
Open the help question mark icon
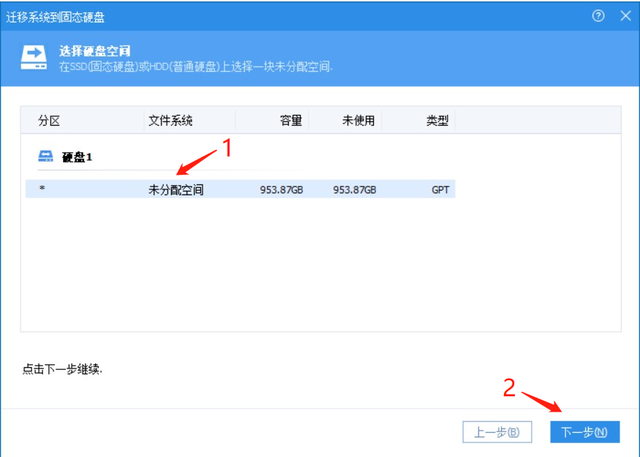click(x=598, y=16)
